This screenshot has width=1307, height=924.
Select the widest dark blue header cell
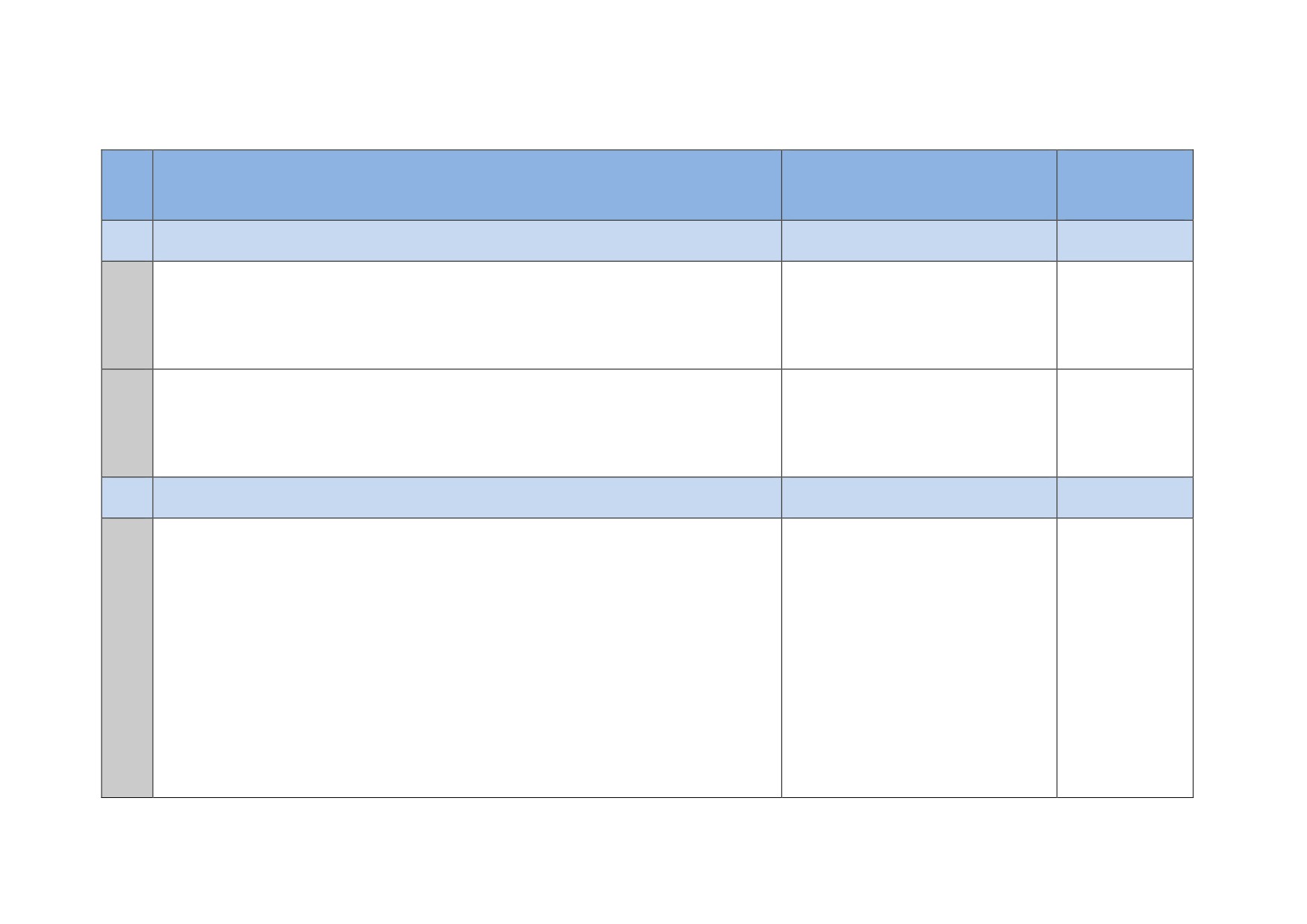tap(467, 185)
